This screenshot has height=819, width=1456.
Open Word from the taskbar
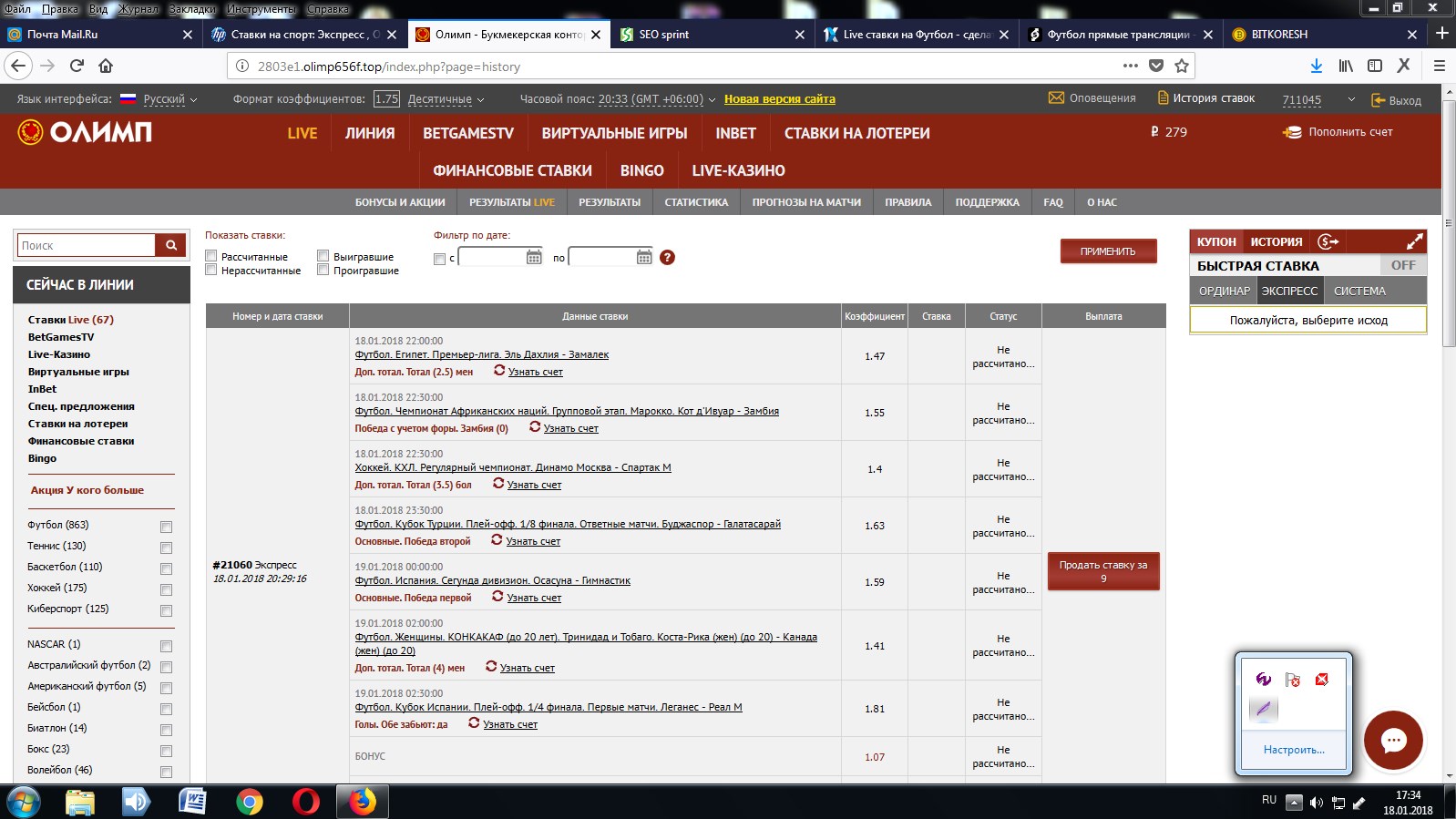(x=192, y=802)
